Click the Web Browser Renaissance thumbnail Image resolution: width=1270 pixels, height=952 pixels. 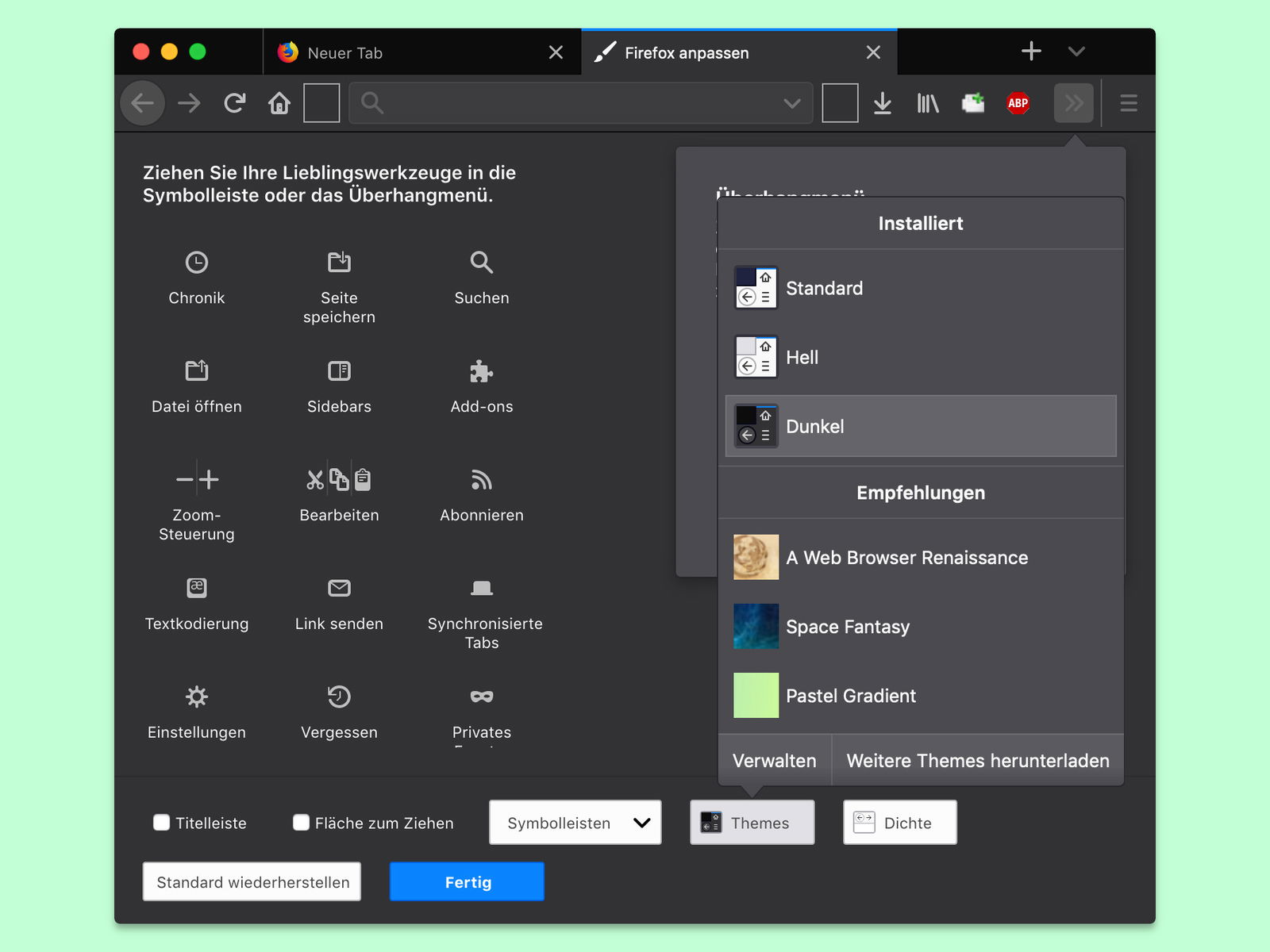point(756,558)
